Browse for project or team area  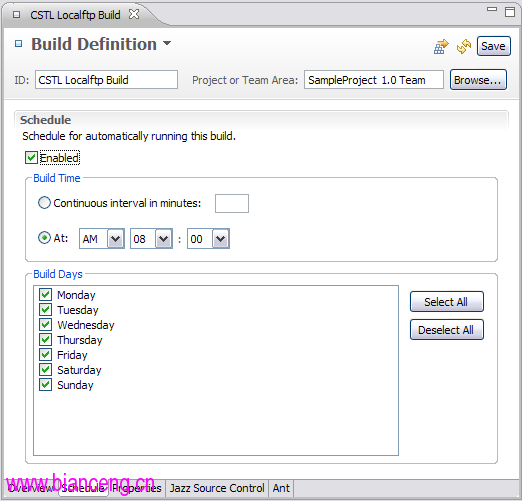pos(478,80)
